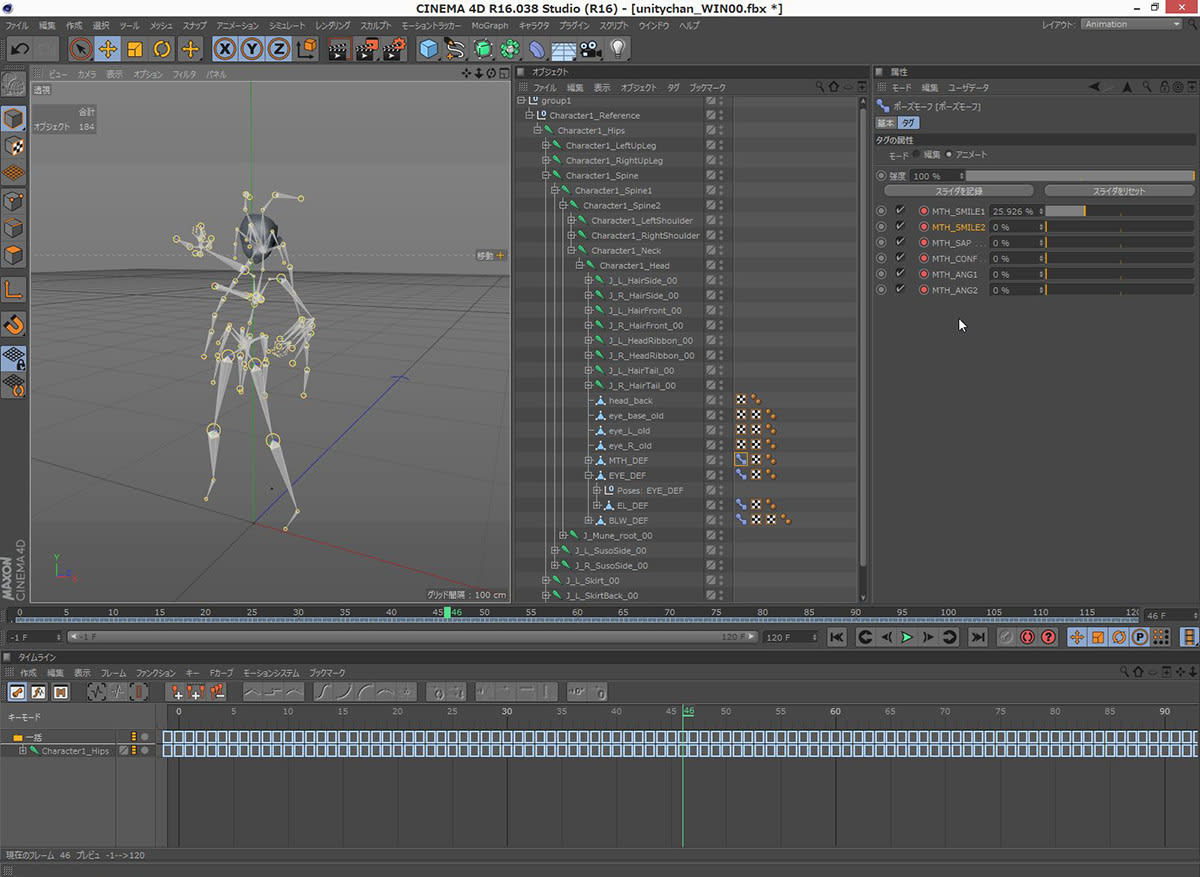
Task: Switch to the 基本 tab in attributes
Action: pos(886,122)
